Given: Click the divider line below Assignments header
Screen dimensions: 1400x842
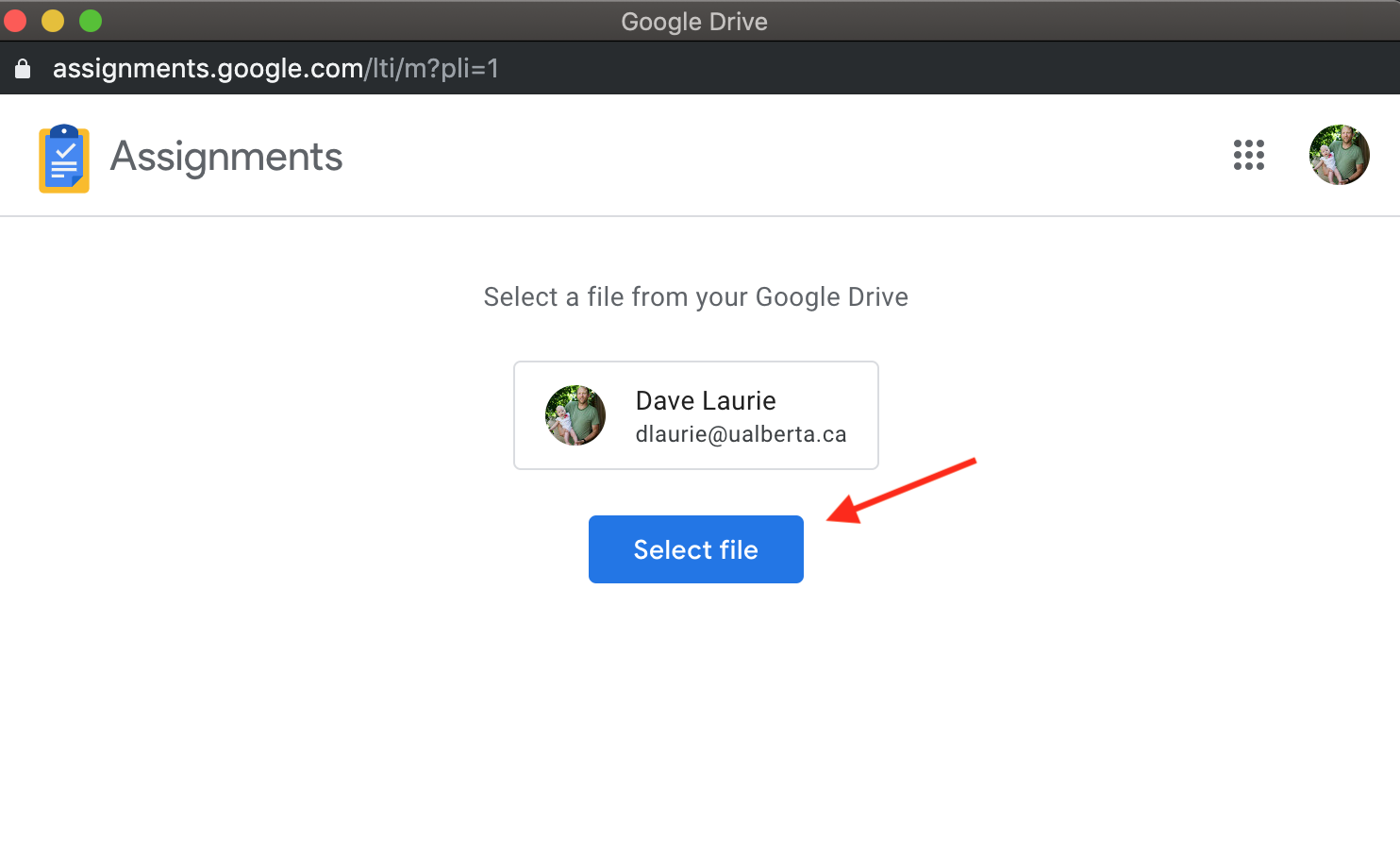Looking at the screenshot, I should (698, 216).
